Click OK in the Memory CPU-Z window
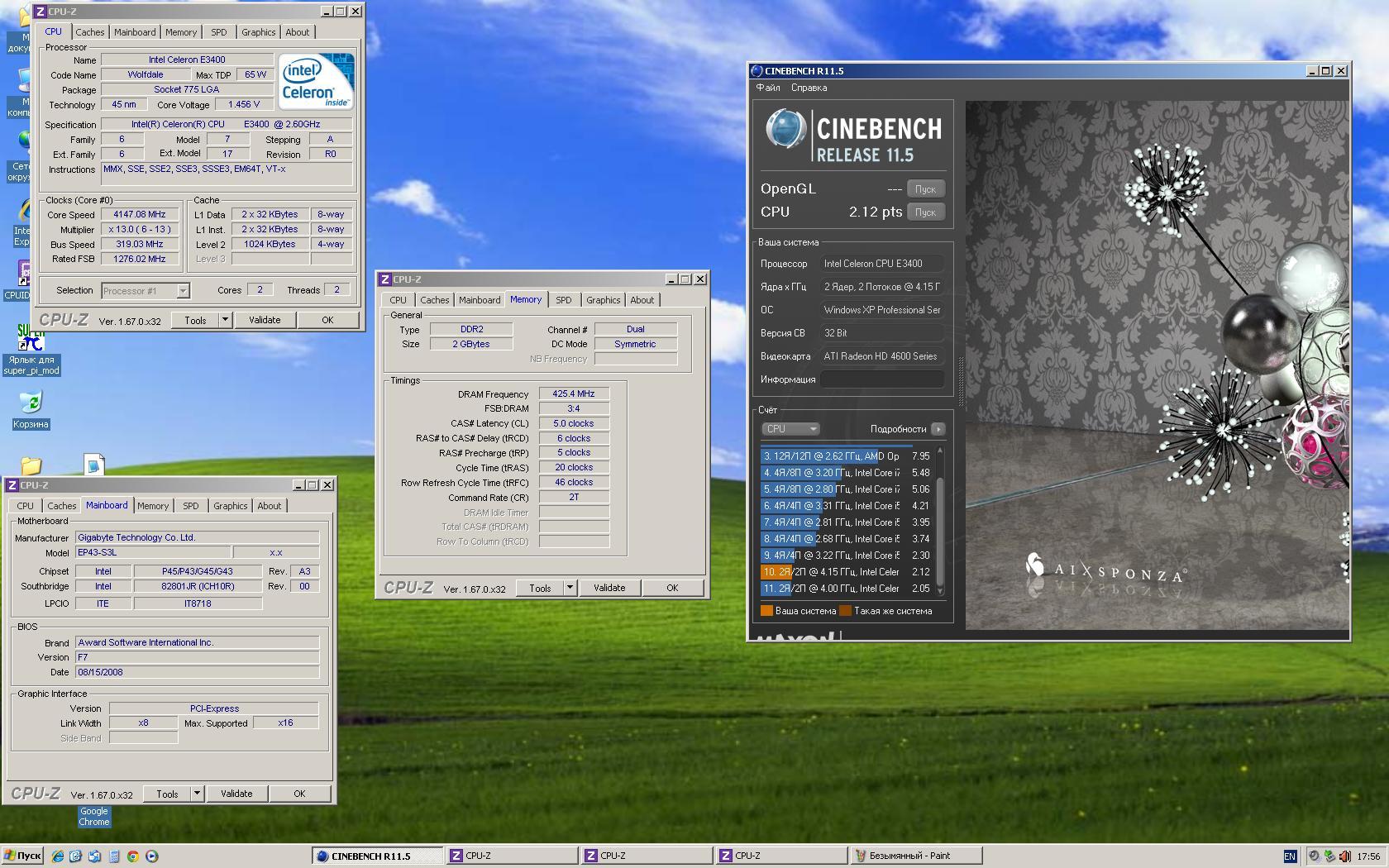 (672, 588)
